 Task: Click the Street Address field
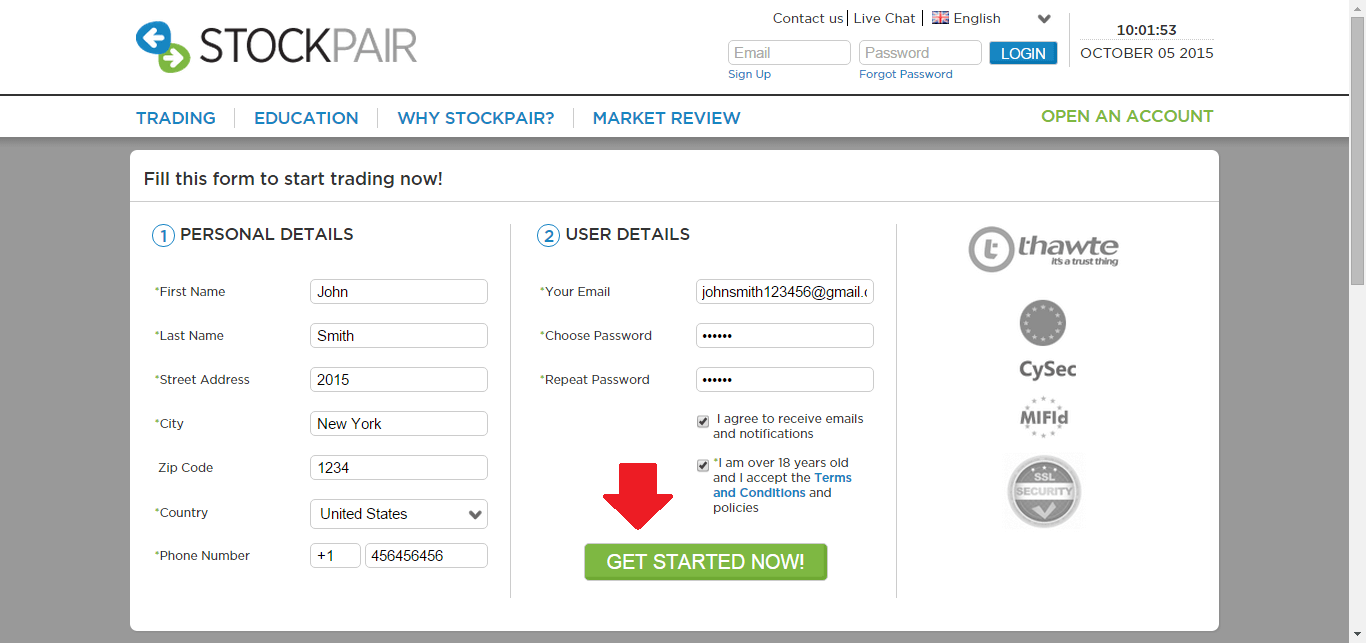click(x=399, y=380)
